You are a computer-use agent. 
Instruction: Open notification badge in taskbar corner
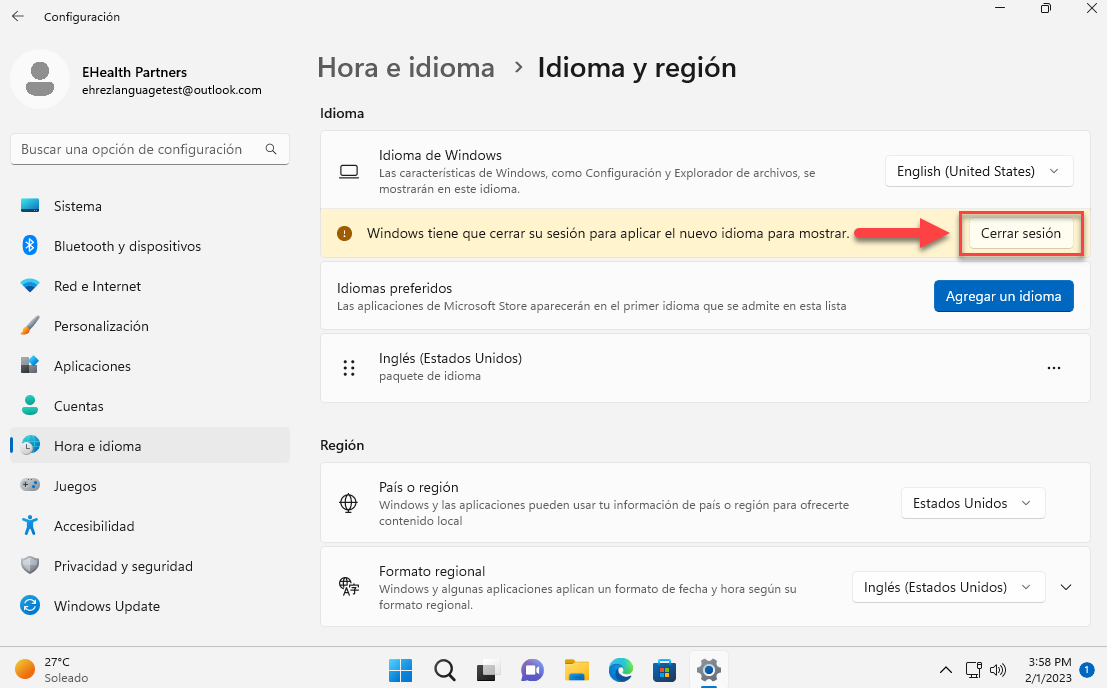1087,669
